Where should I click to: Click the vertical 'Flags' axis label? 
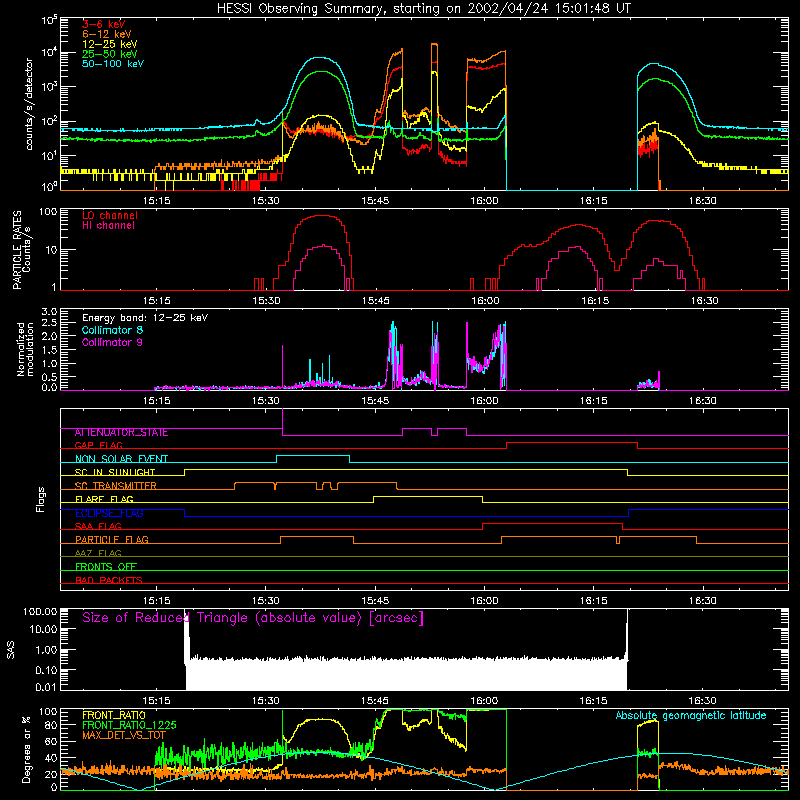coord(40,499)
